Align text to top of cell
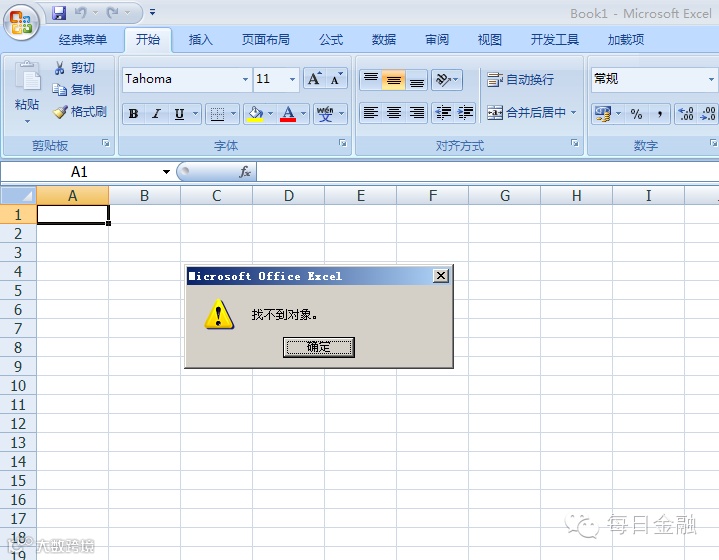 (371, 80)
